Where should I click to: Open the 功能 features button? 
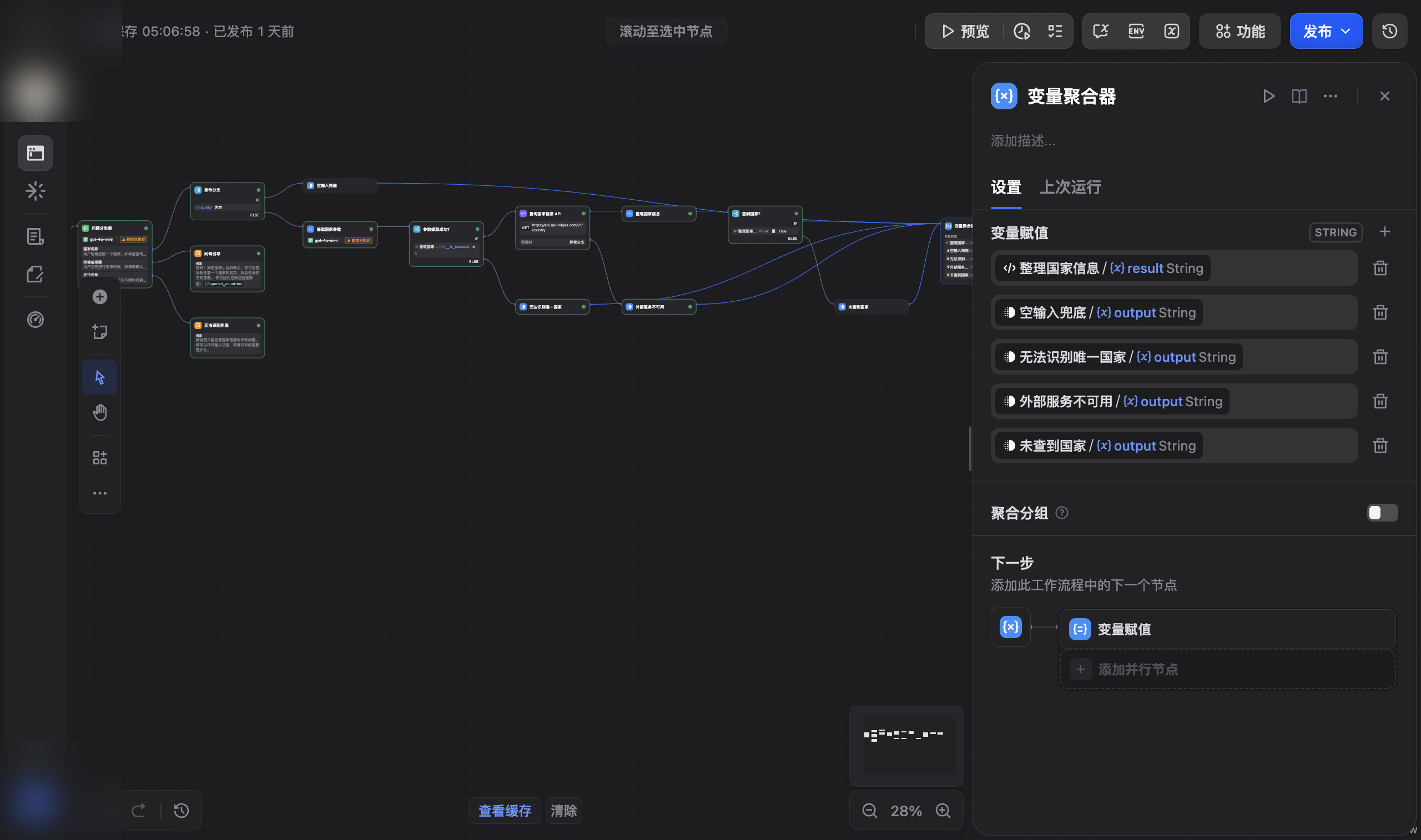(x=1240, y=31)
